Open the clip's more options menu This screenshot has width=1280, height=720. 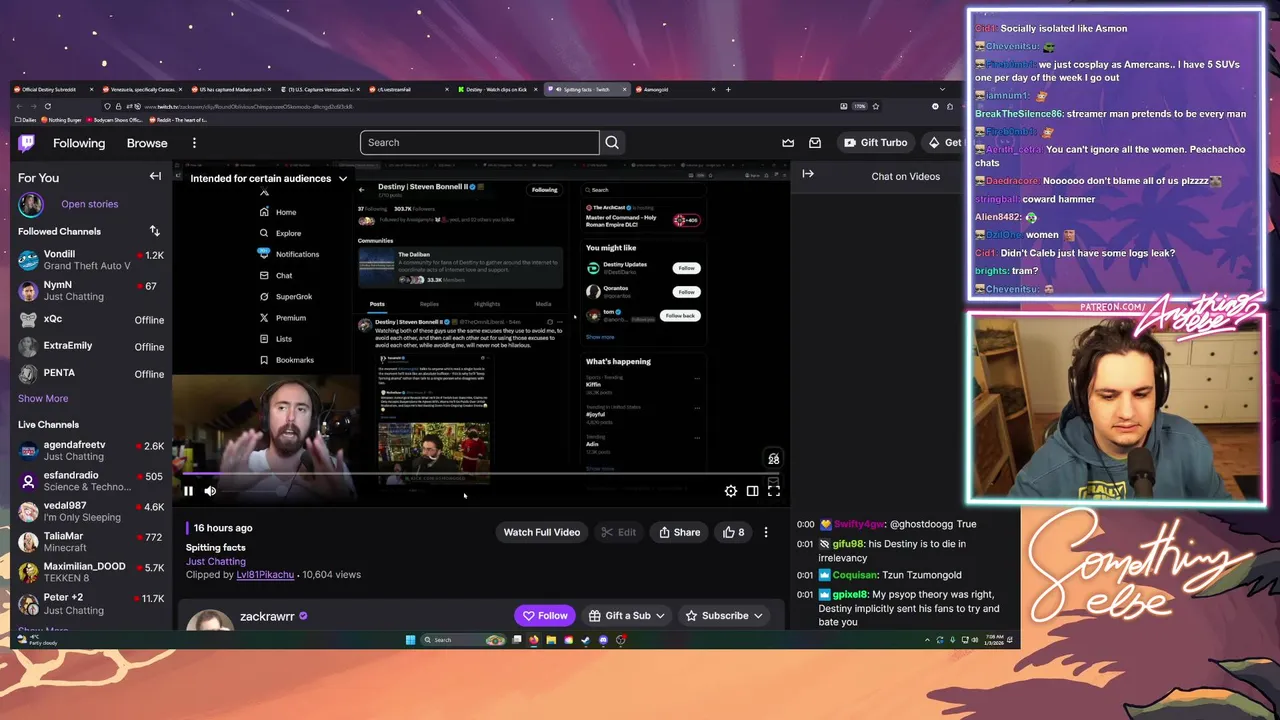tap(766, 532)
